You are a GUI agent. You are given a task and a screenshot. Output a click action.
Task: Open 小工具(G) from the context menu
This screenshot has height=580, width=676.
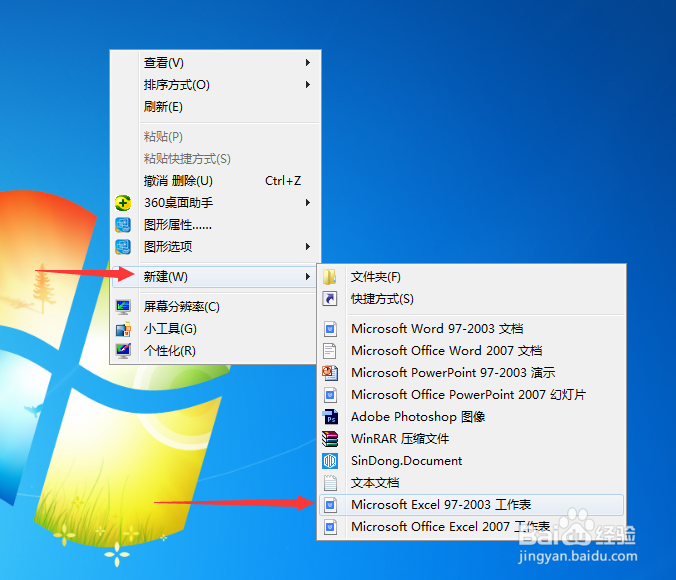pos(214,329)
